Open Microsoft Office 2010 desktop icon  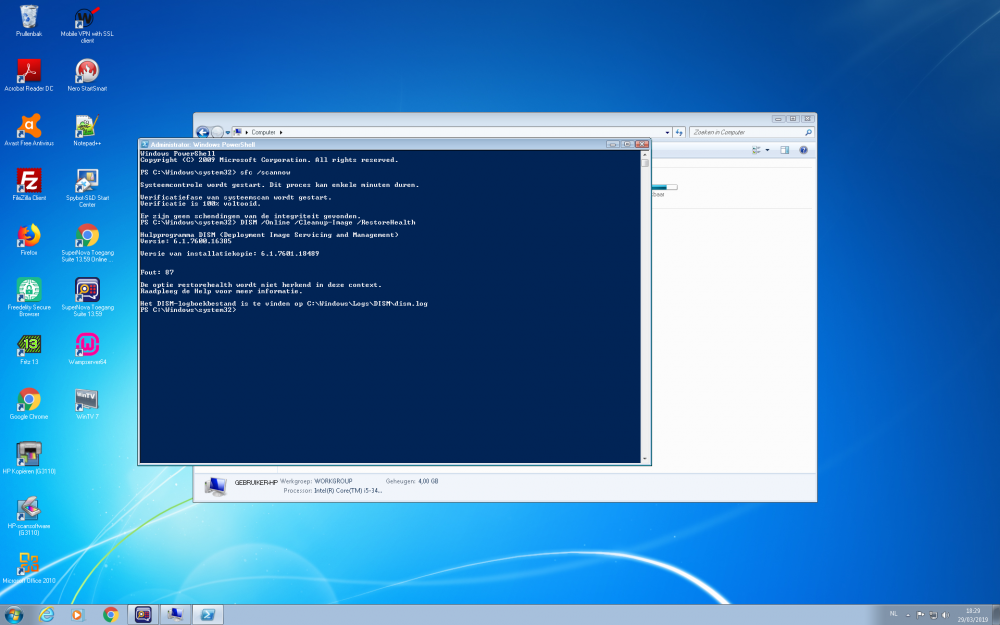click(28, 563)
